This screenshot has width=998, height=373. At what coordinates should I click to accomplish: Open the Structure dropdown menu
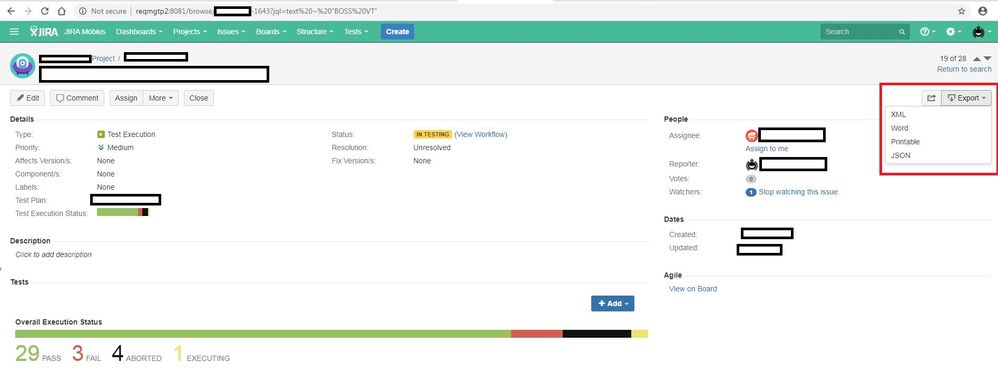click(x=314, y=31)
